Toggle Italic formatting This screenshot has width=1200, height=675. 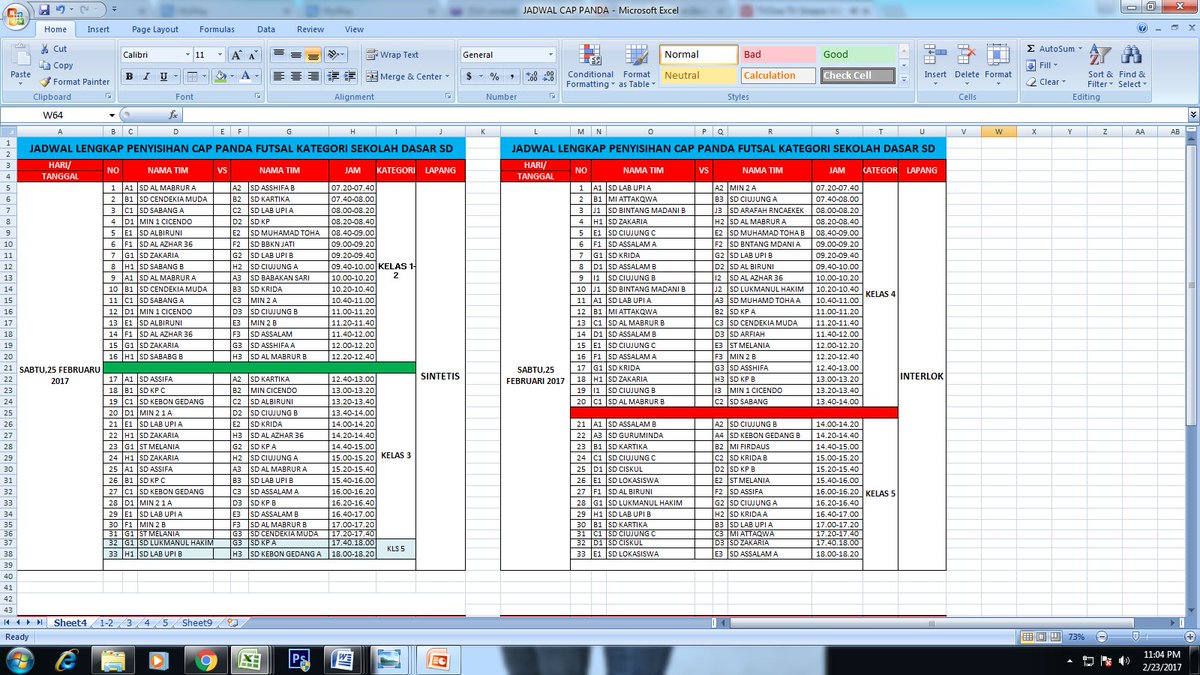tap(145, 76)
